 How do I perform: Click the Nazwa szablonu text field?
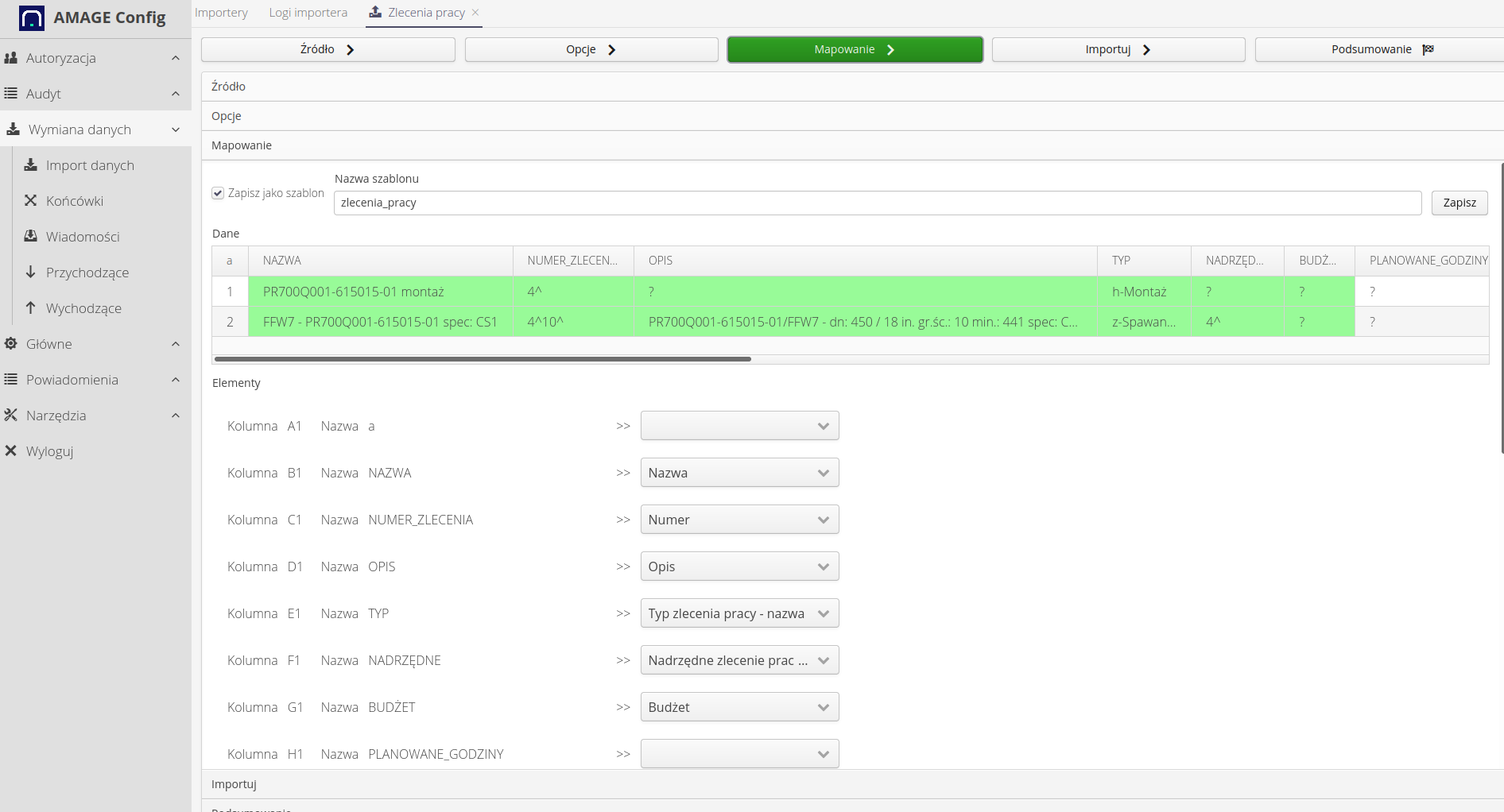877,203
